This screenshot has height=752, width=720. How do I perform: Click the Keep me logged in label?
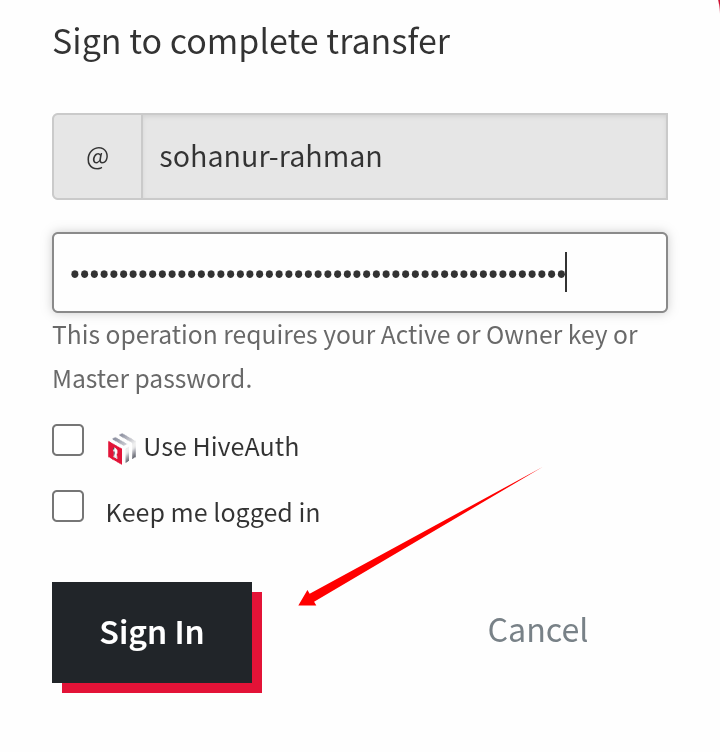[213, 513]
